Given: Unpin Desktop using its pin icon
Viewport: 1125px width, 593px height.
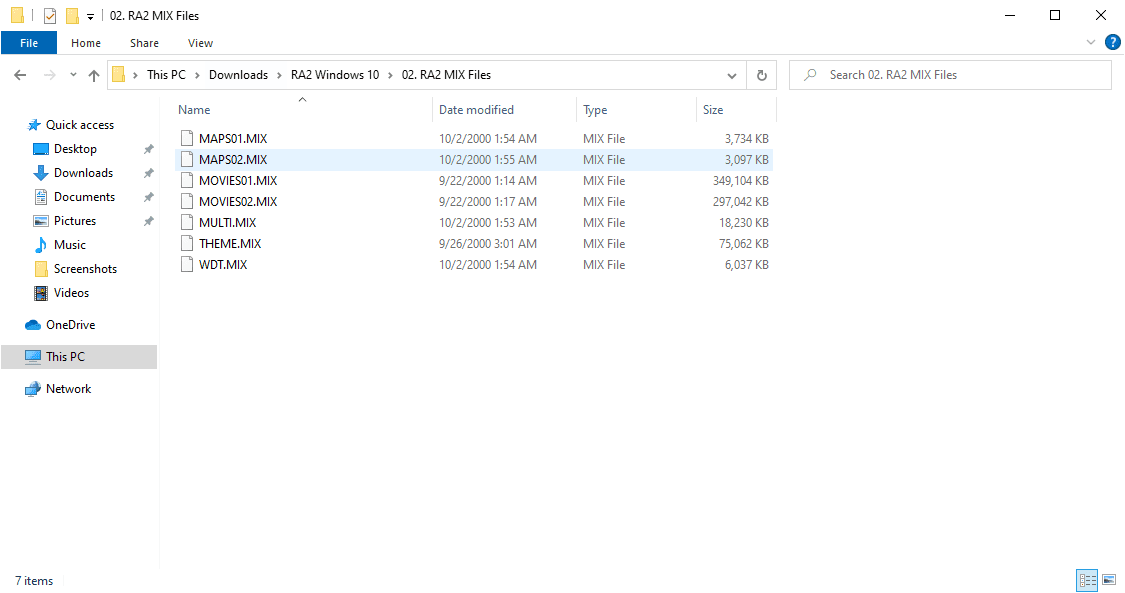Looking at the screenshot, I should [149, 149].
